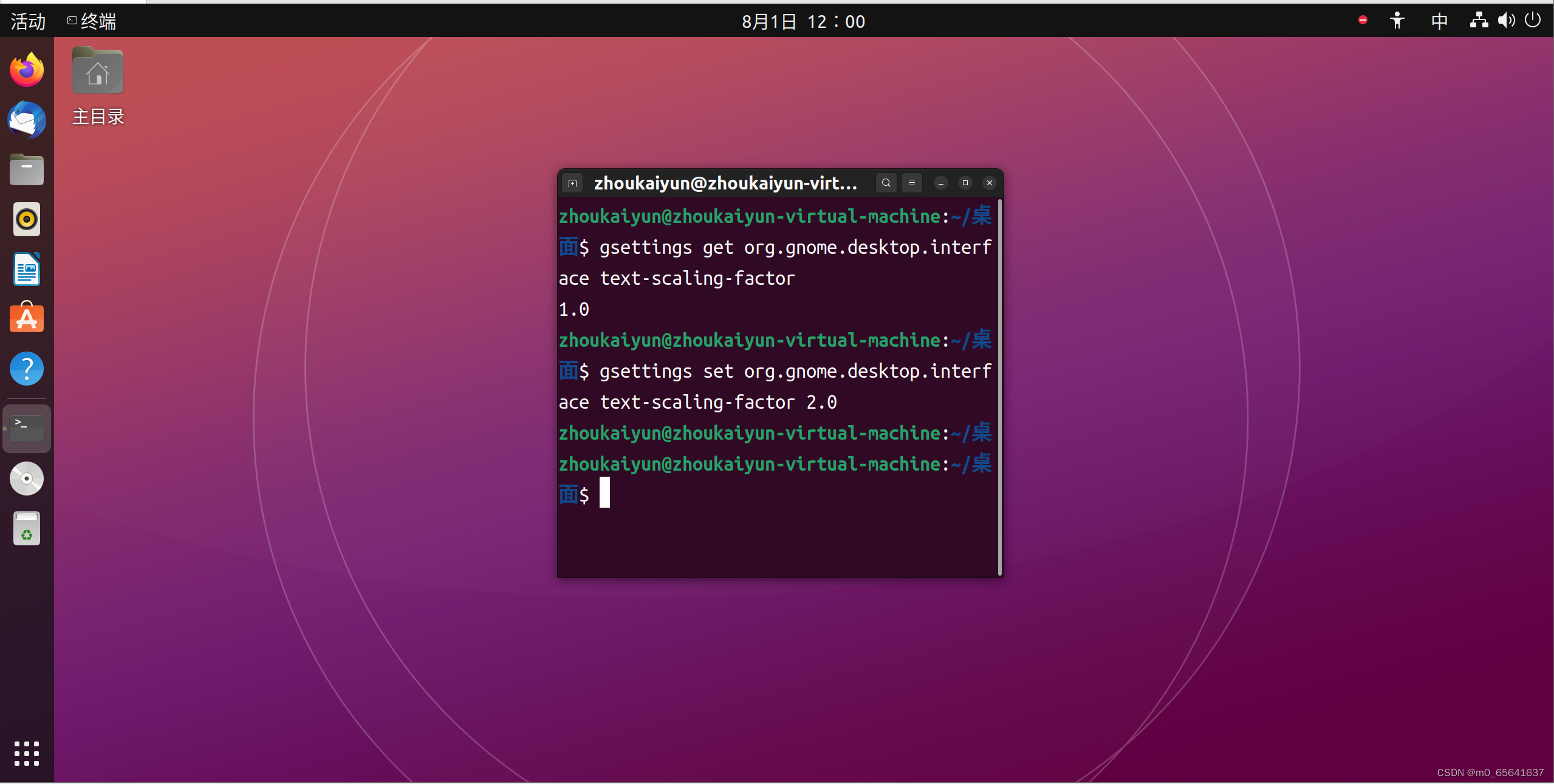The width and height of the screenshot is (1554, 784).
Task: Open the DVD disc icon in dock
Action: [x=27, y=479]
